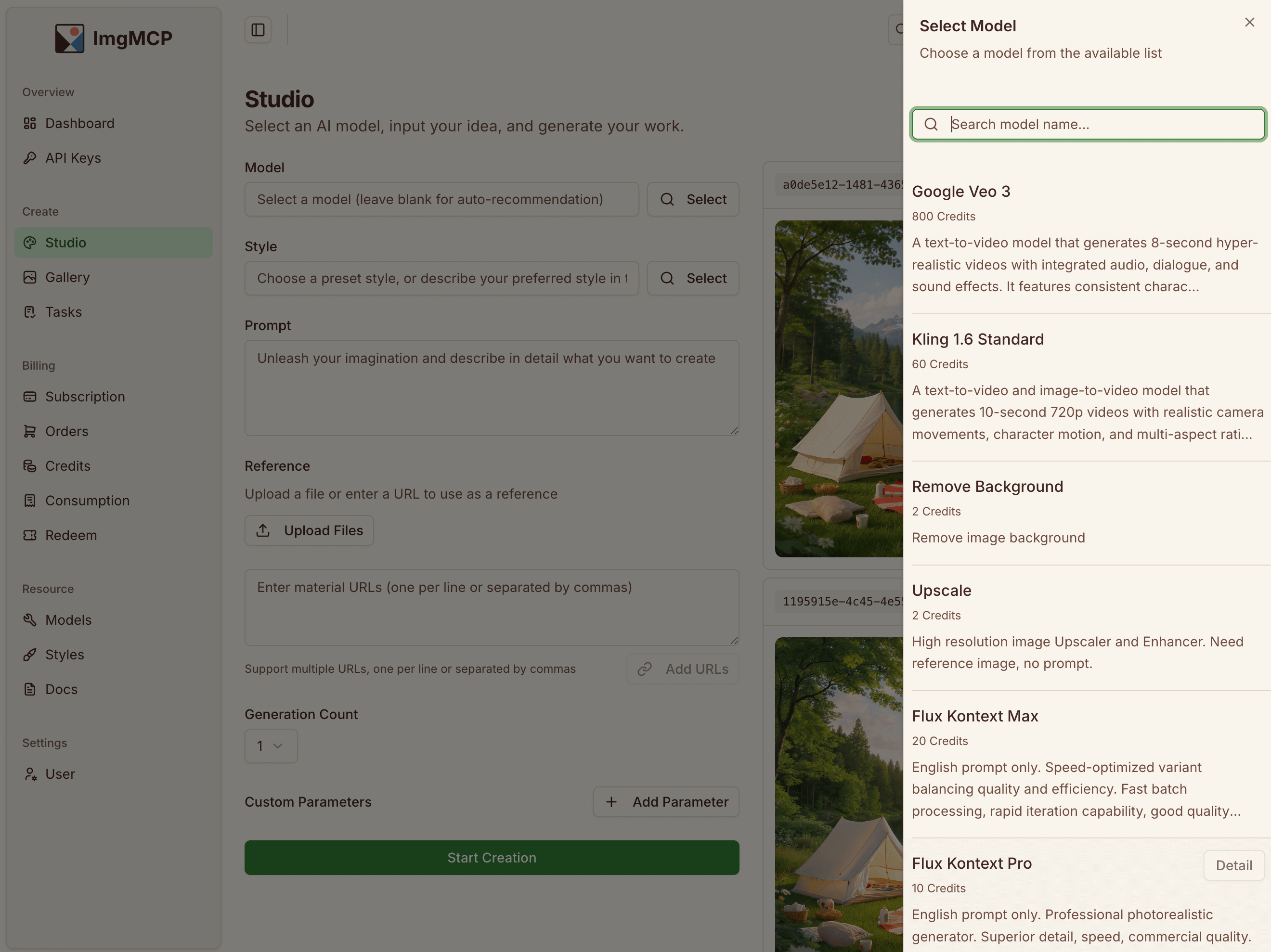
Task: Click the Dashboard grid icon
Action: coord(30,124)
